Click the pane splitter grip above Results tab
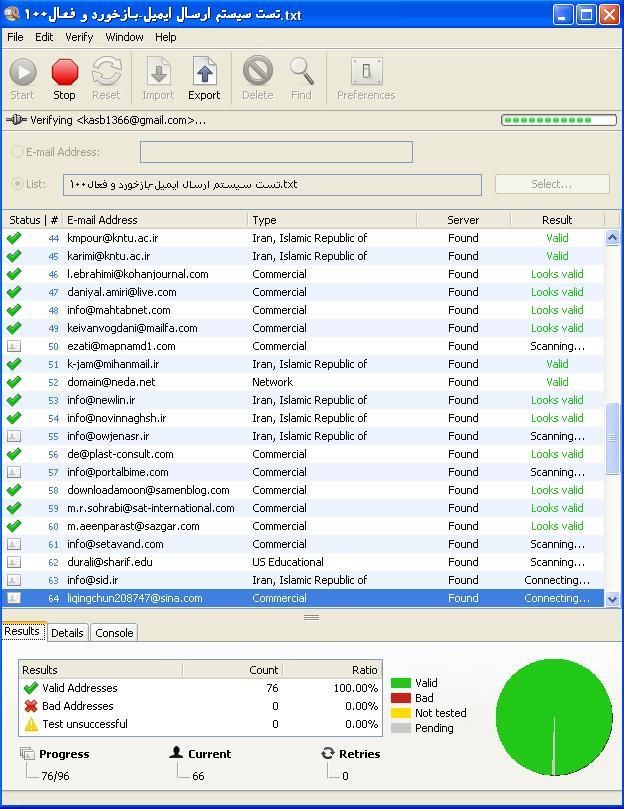Screen dimensions: 624x809 click(x=311, y=617)
